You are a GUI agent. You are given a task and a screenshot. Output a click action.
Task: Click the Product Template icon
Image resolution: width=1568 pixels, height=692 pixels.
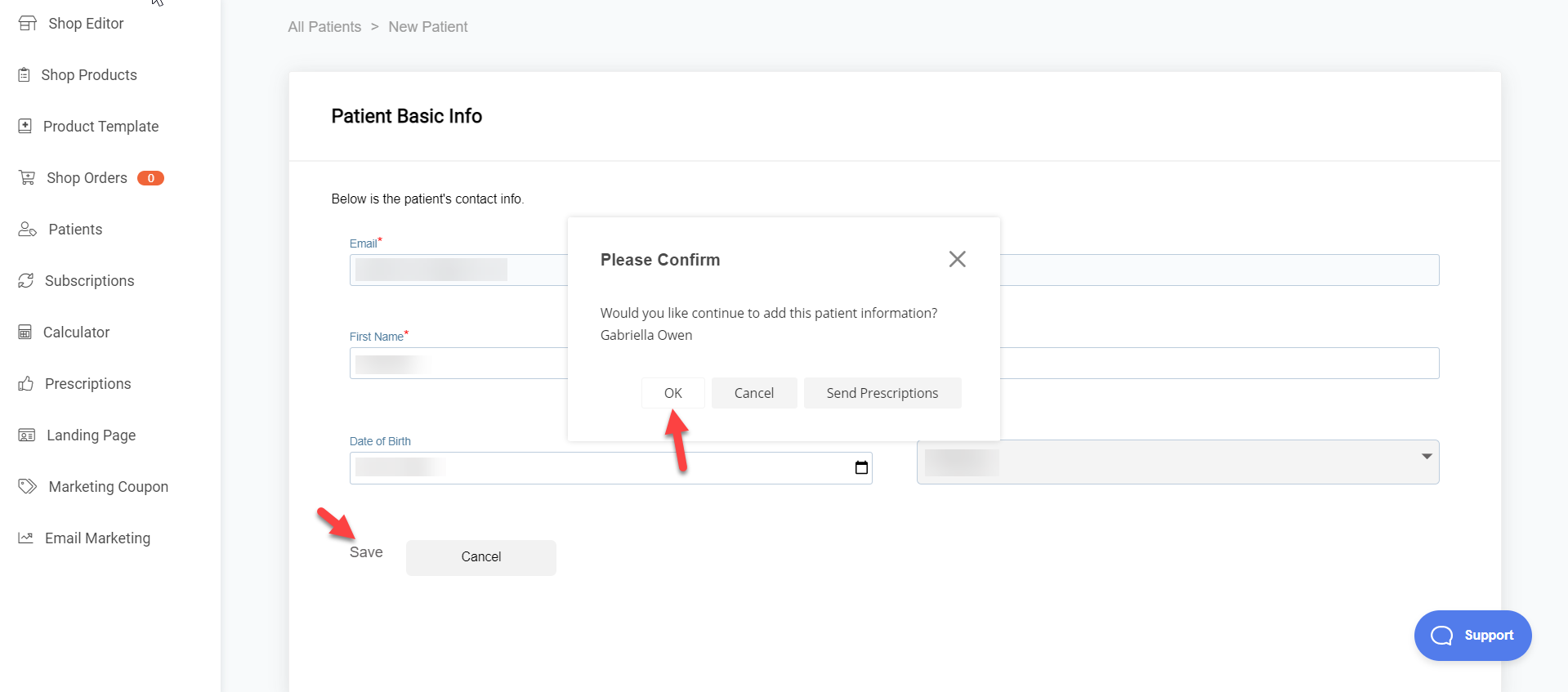(25, 127)
